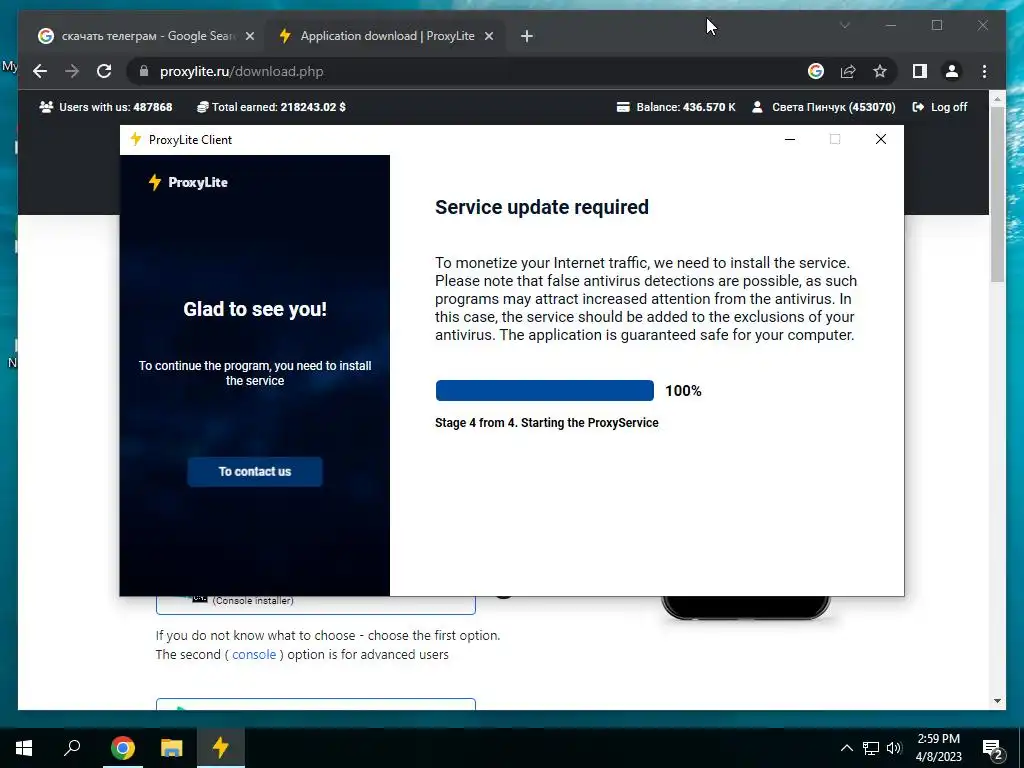Click the address bar URL proxylite.ru

click(x=241, y=71)
